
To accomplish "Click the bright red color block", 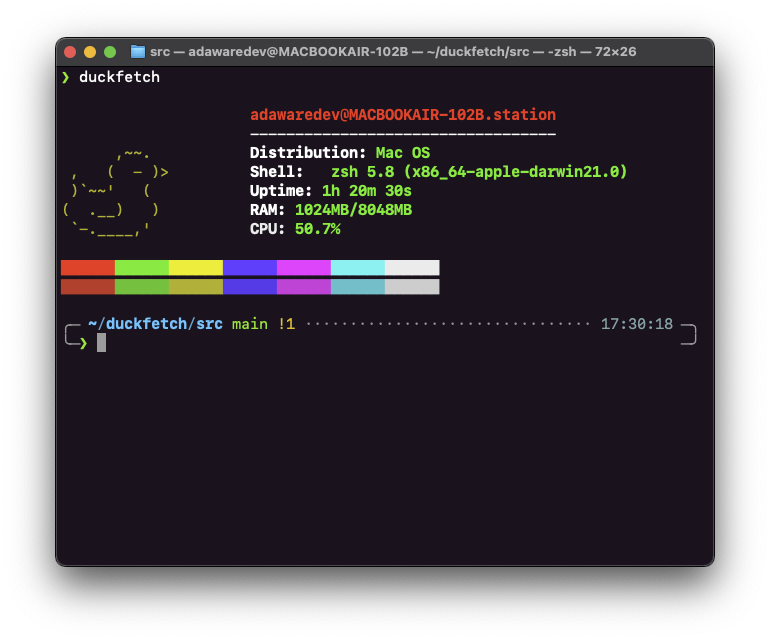I will click(x=88, y=268).
